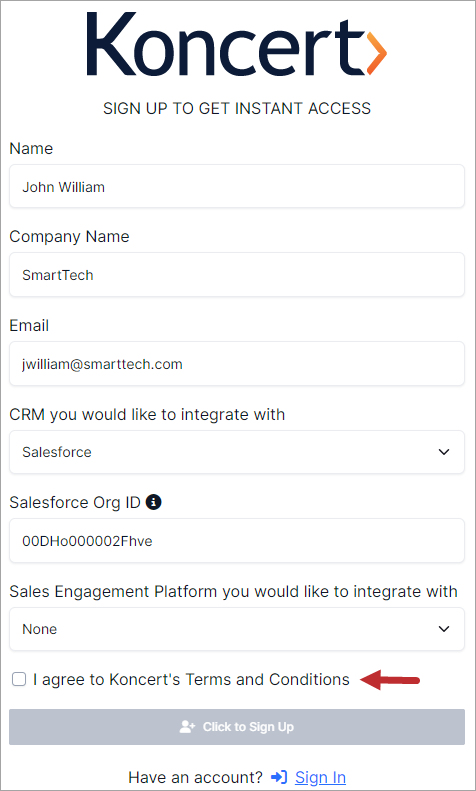Screen dimensions: 476x791
Task: Click the chevron arrow in the None dropdown
Action: (x=444, y=629)
